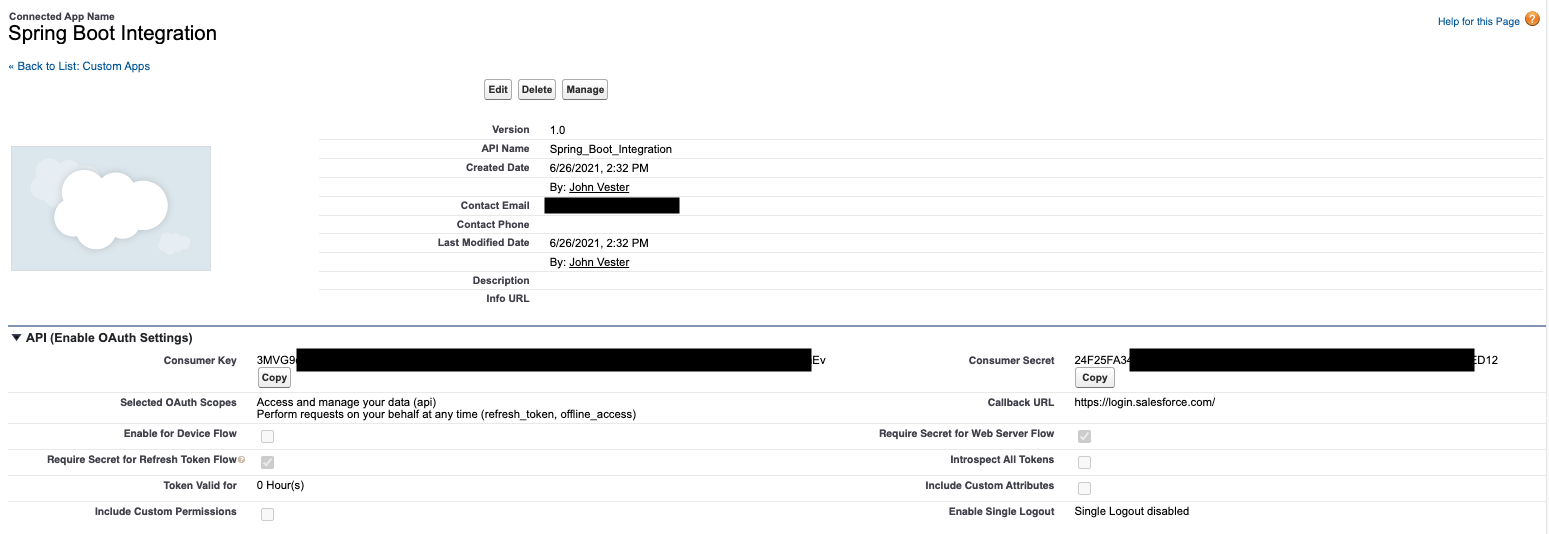The width and height of the screenshot is (1549, 534).
Task: Click the orange help question mark icon
Action: 1532,20
